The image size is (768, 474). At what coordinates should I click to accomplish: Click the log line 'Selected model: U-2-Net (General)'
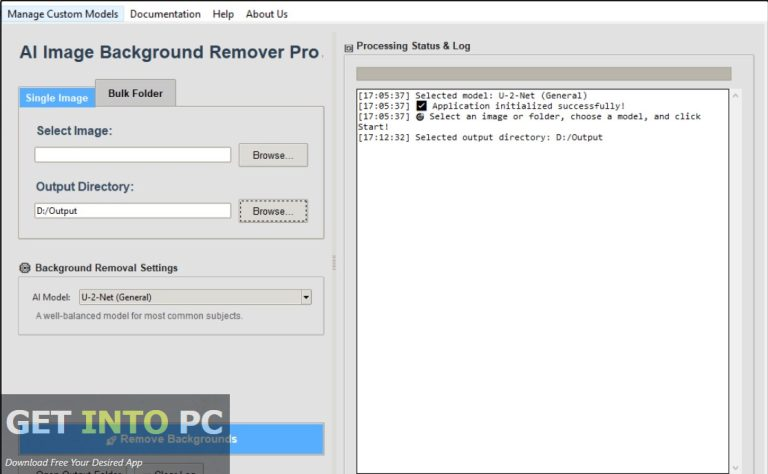point(472,95)
